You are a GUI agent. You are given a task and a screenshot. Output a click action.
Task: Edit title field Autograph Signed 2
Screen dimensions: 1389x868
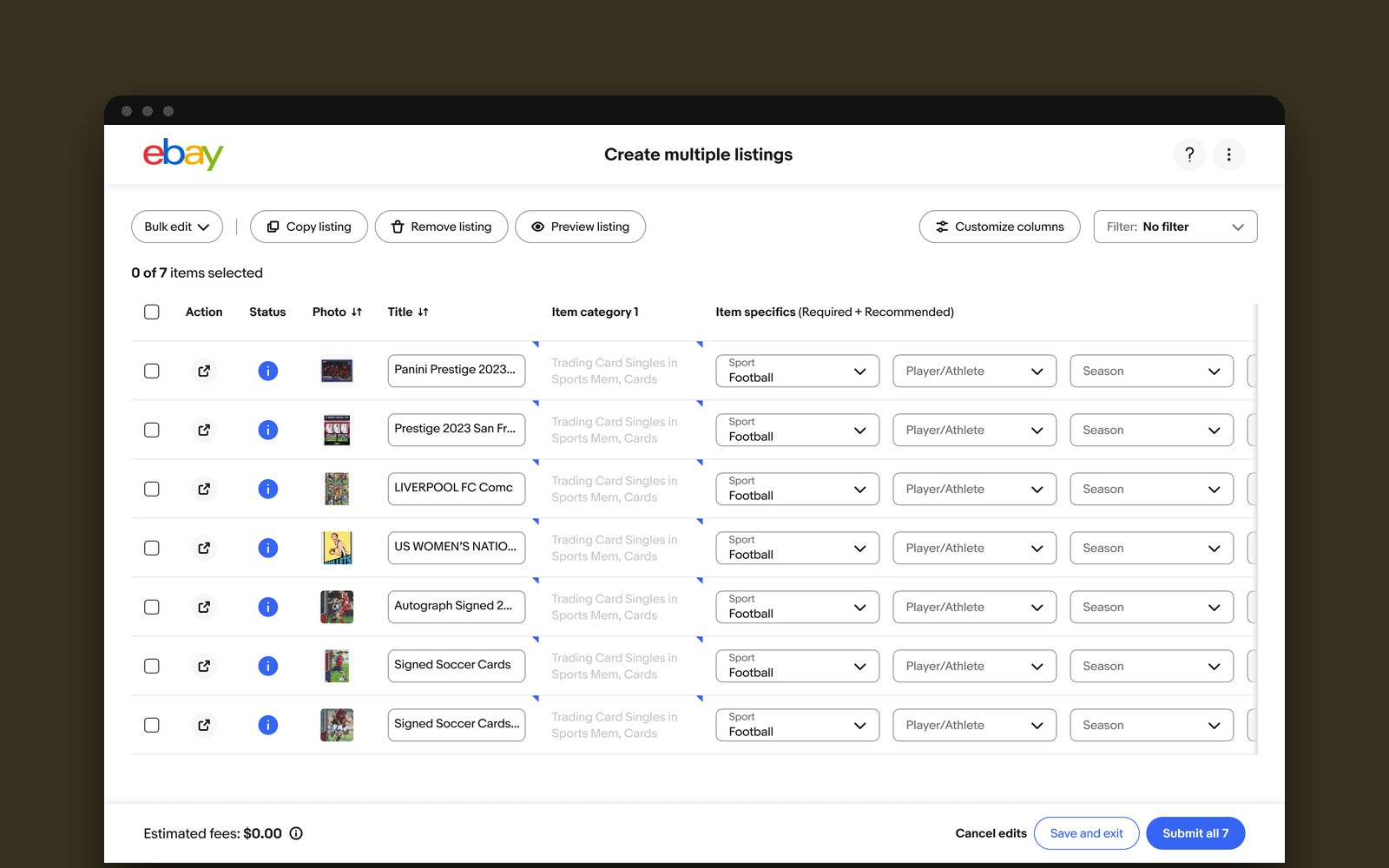click(x=457, y=607)
